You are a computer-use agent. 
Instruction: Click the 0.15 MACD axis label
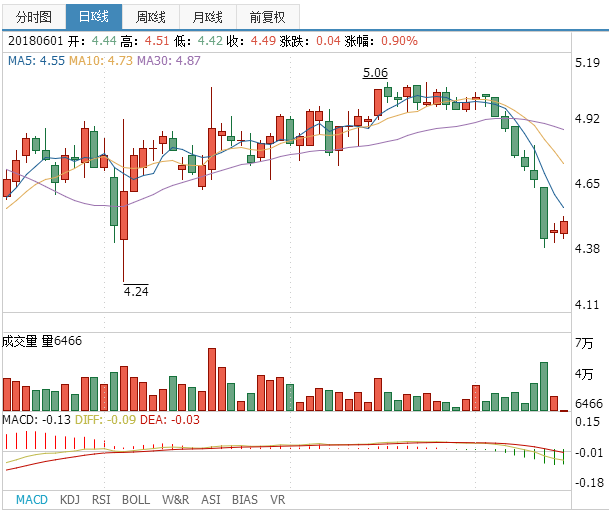pos(587,421)
